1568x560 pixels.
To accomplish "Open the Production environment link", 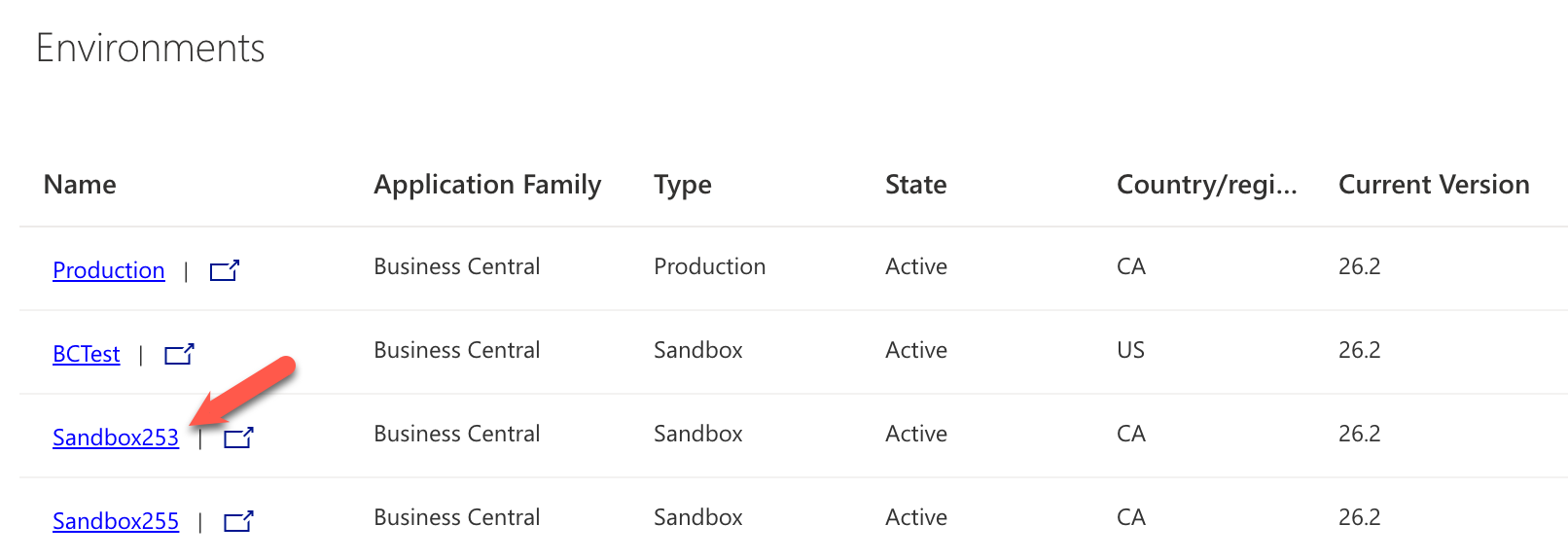I will point(109,270).
